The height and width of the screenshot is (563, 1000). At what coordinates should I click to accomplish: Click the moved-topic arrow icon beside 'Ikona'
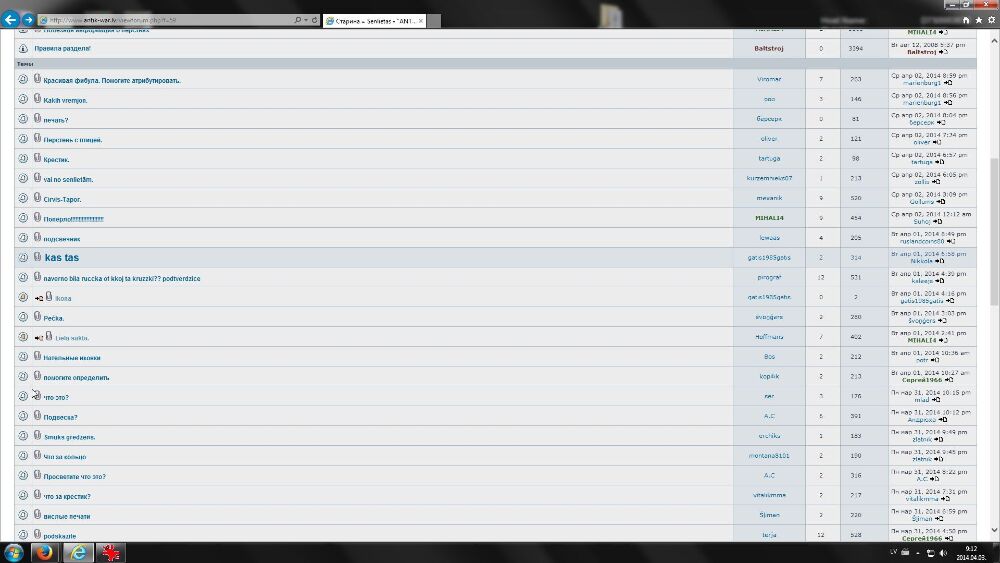38,298
